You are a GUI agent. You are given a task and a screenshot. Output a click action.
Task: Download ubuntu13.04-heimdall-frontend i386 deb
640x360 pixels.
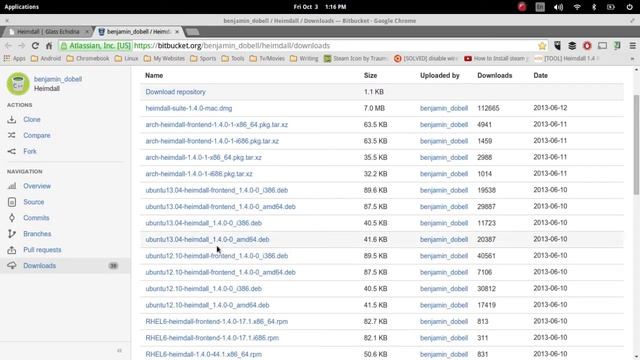(217, 190)
